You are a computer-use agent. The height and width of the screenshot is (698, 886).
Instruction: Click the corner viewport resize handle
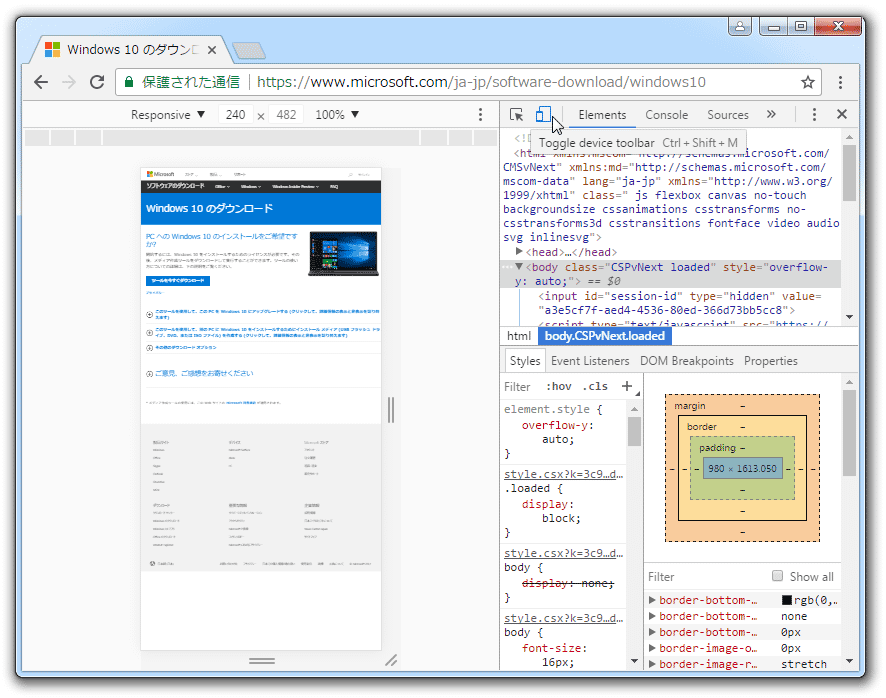[391, 660]
